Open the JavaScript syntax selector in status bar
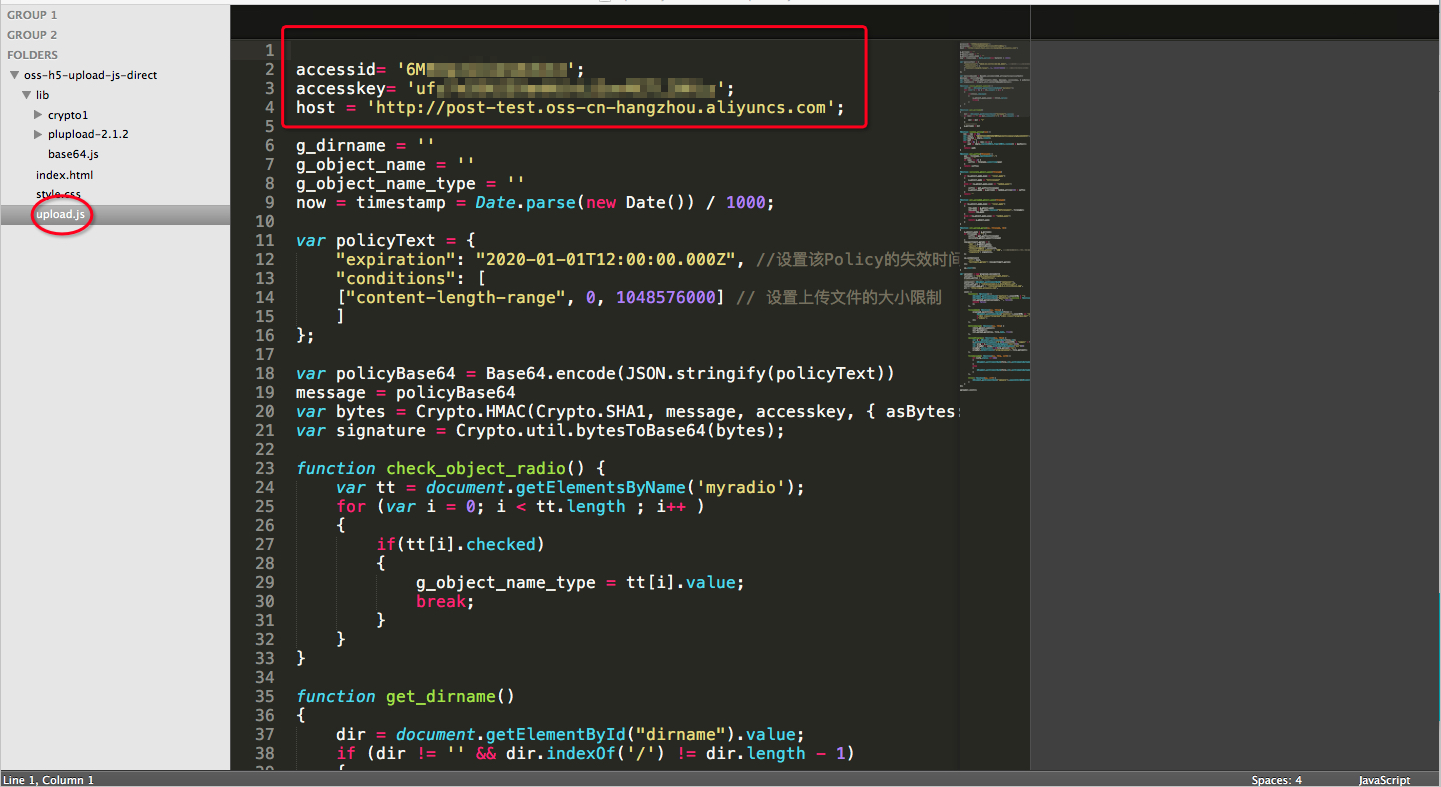This screenshot has width=1441, height=787. 1384,780
